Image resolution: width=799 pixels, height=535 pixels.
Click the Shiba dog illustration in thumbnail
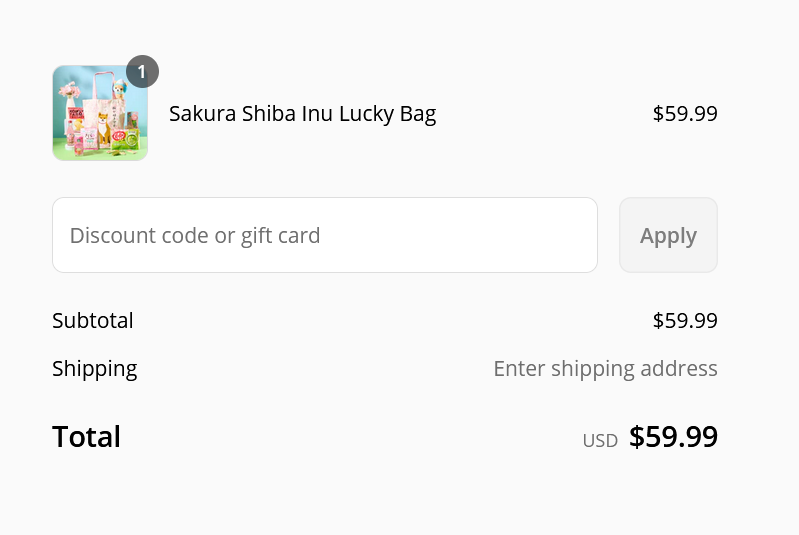tap(104, 129)
